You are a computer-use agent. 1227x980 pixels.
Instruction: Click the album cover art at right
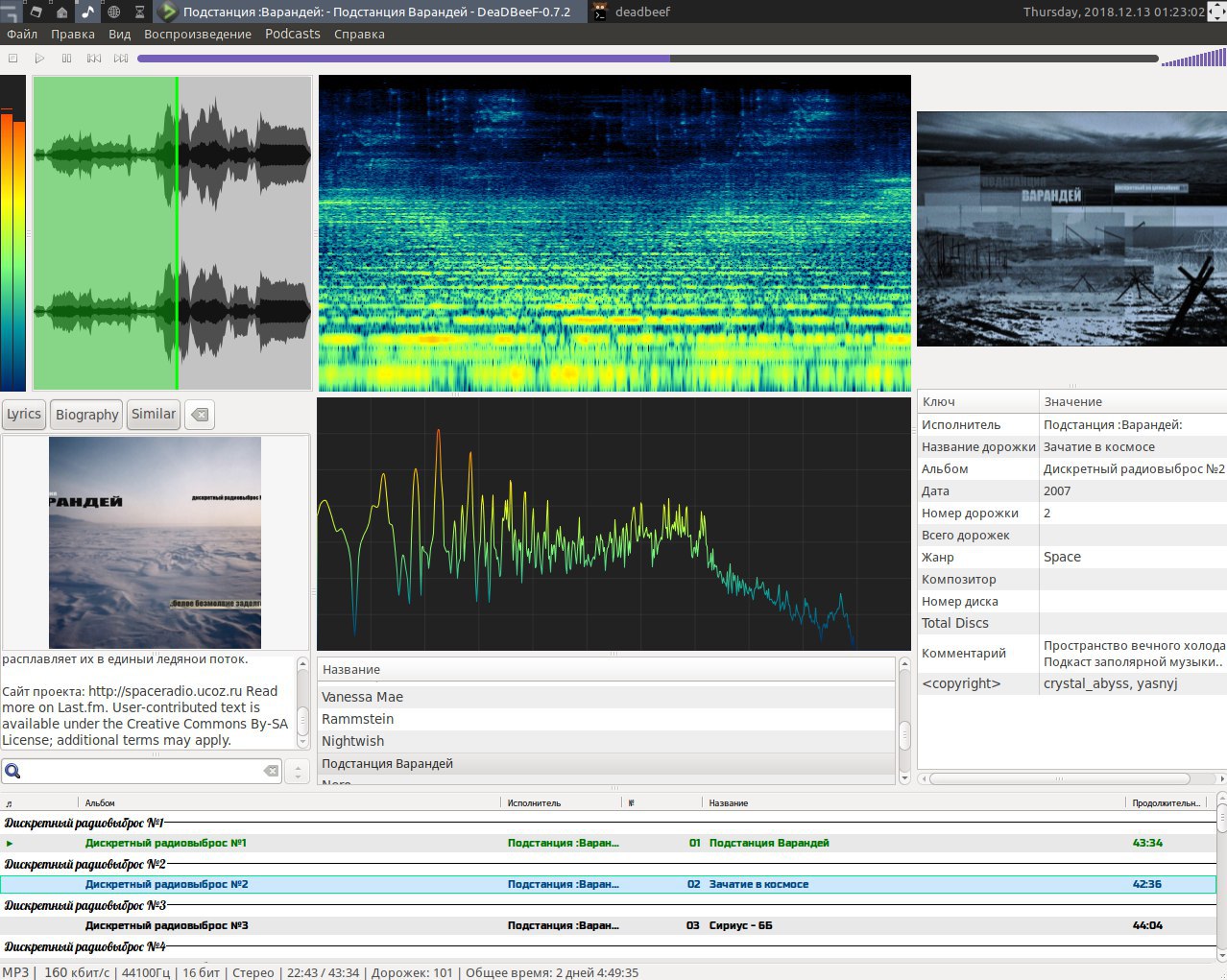point(1071,228)
